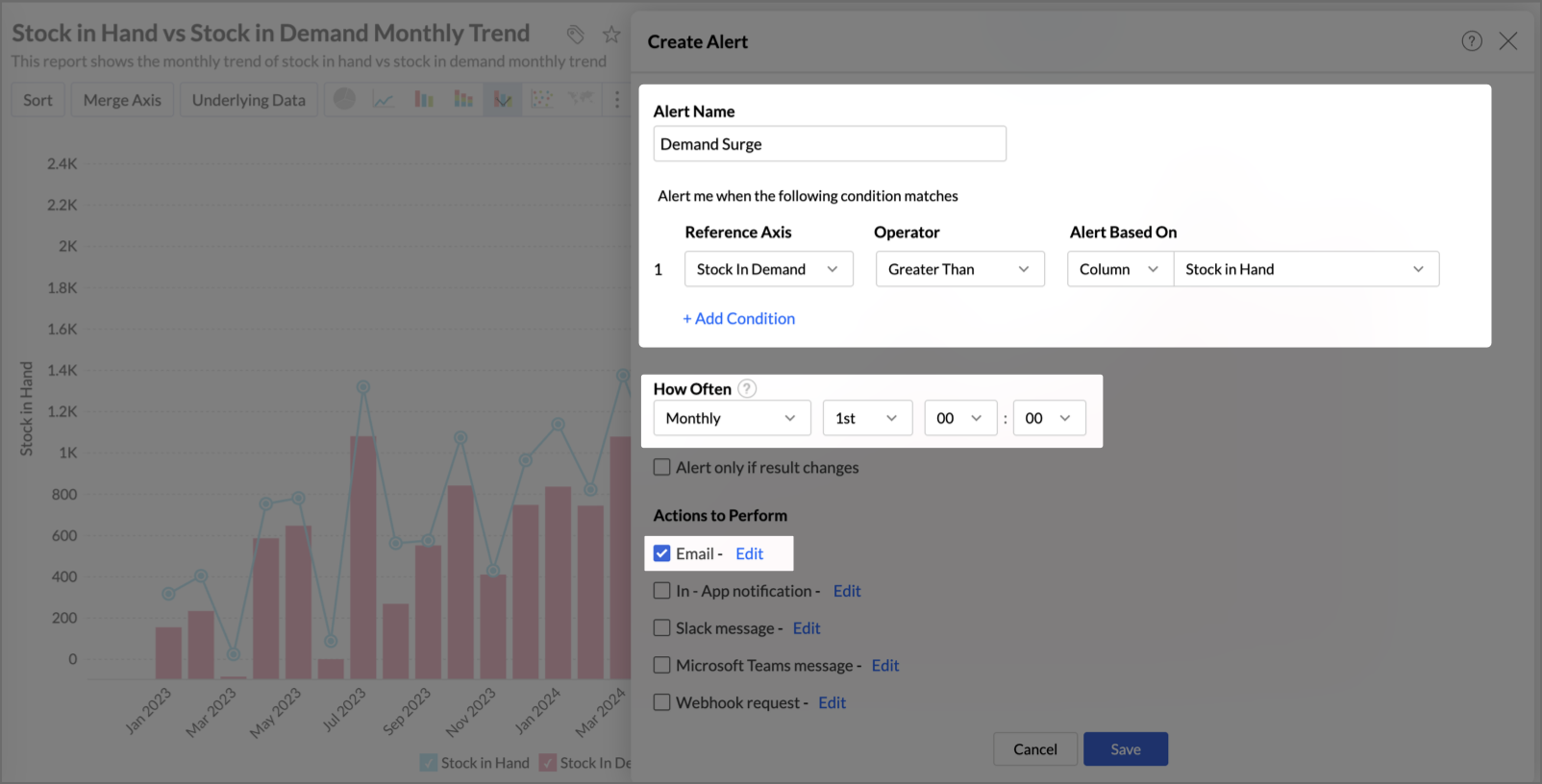Screen dimensions: 1542x784
Task: Open the Reference Axis dropdown
Action: [x=768, y=269]
